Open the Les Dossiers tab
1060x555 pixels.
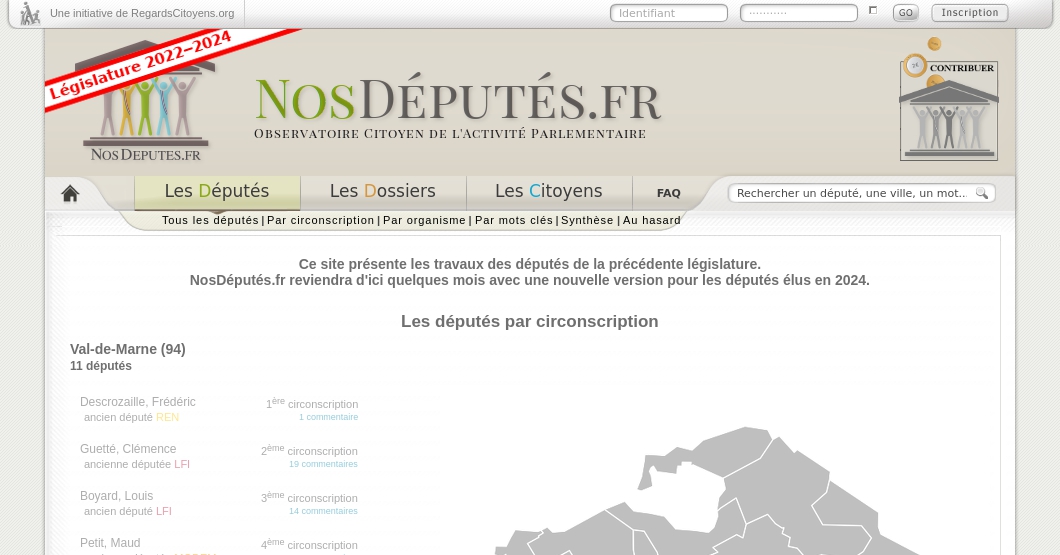383,191
